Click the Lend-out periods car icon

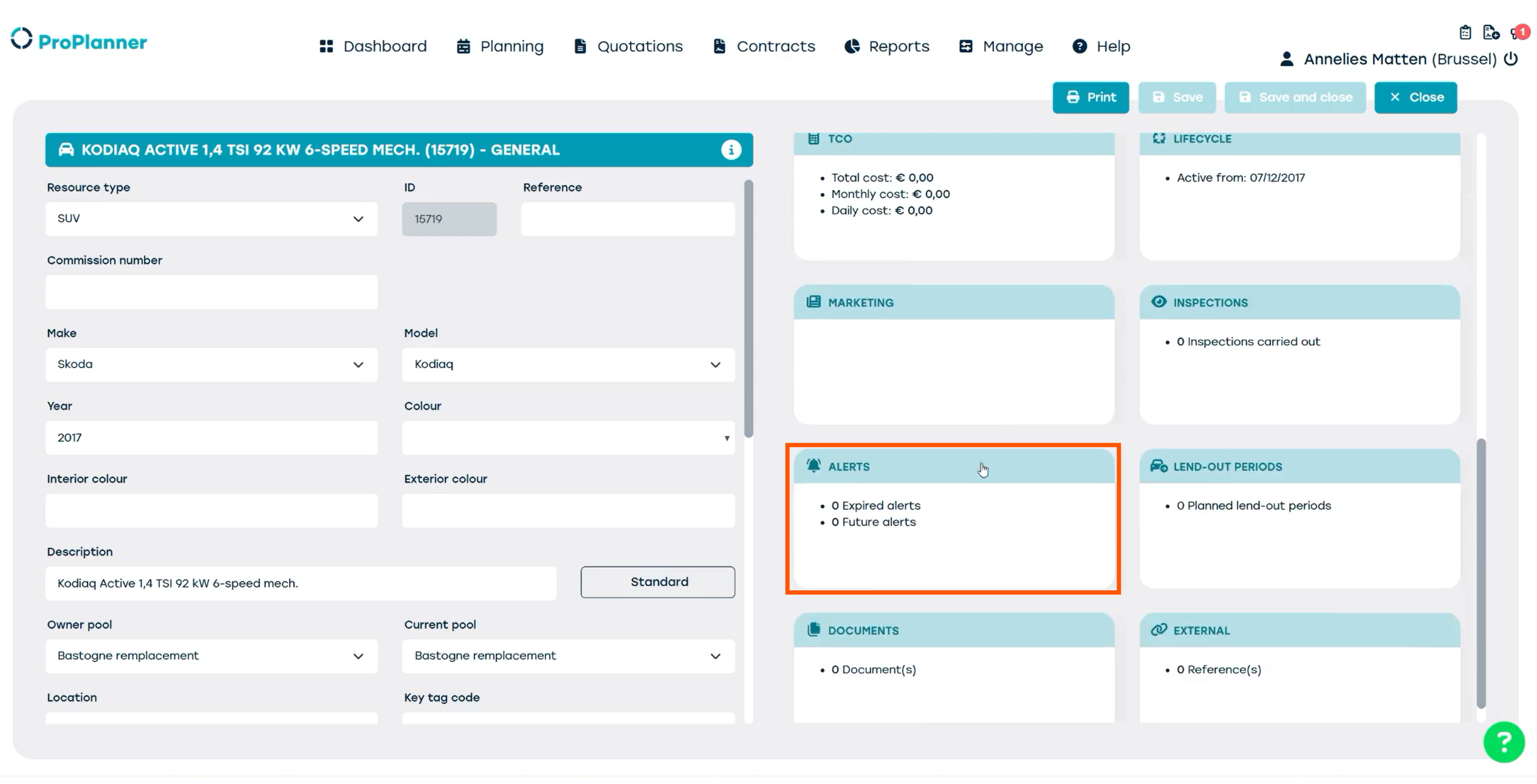[x=1159, y=466]
